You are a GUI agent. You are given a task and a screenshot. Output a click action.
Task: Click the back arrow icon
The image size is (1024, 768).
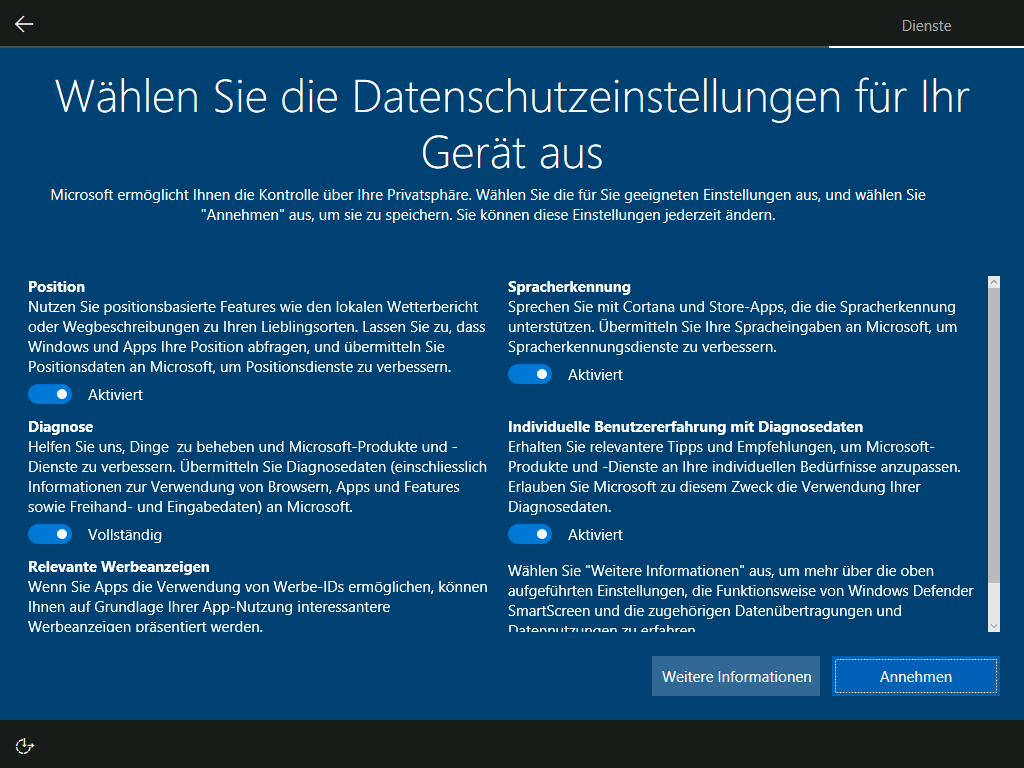coord(23,23)
